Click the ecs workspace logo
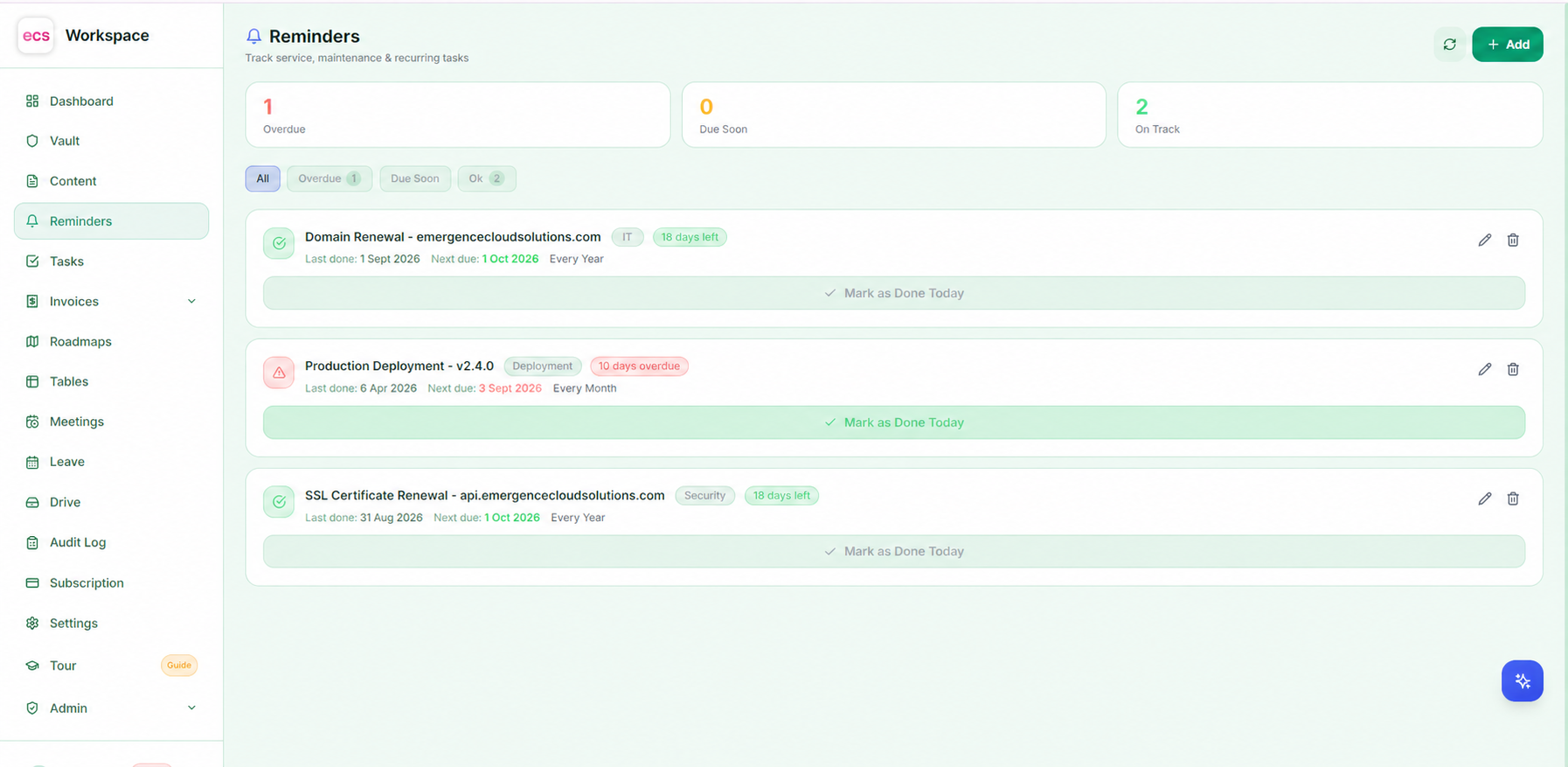Viewport: 1568px width, 767px height. (36, 36)
